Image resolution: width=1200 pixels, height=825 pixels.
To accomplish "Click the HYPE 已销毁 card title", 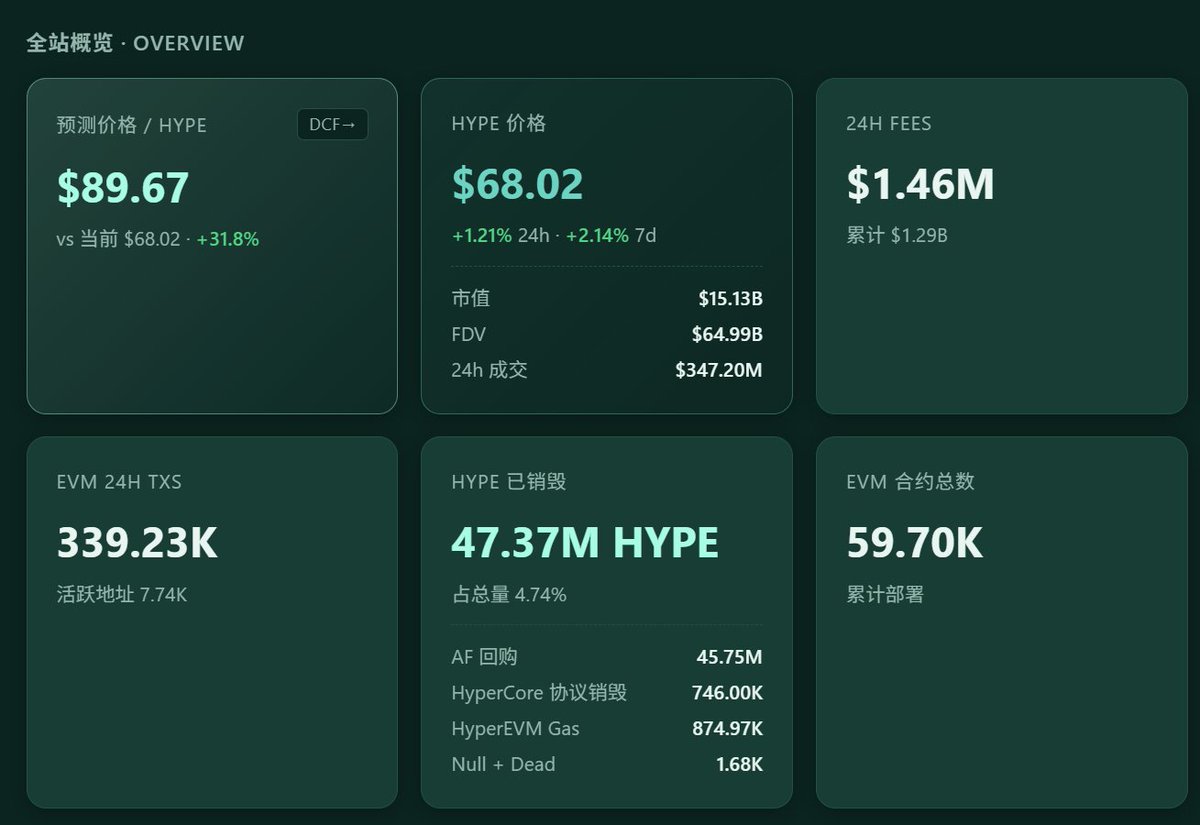I will click(509, 482).
